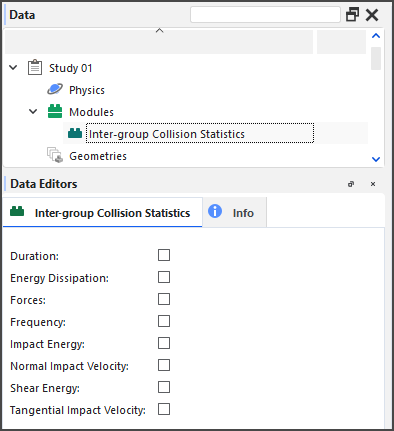
Task: Select Study 01 in the tree
Action: pyautogui.click(x=71, y=68)
